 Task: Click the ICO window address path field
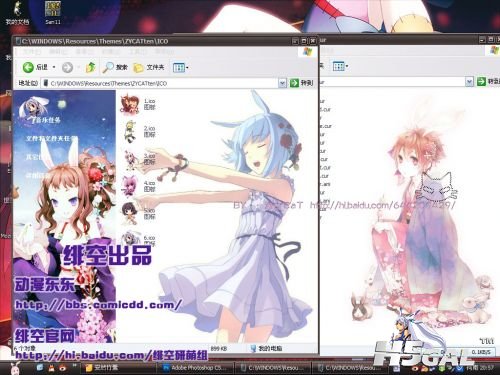tap(160, 83)
